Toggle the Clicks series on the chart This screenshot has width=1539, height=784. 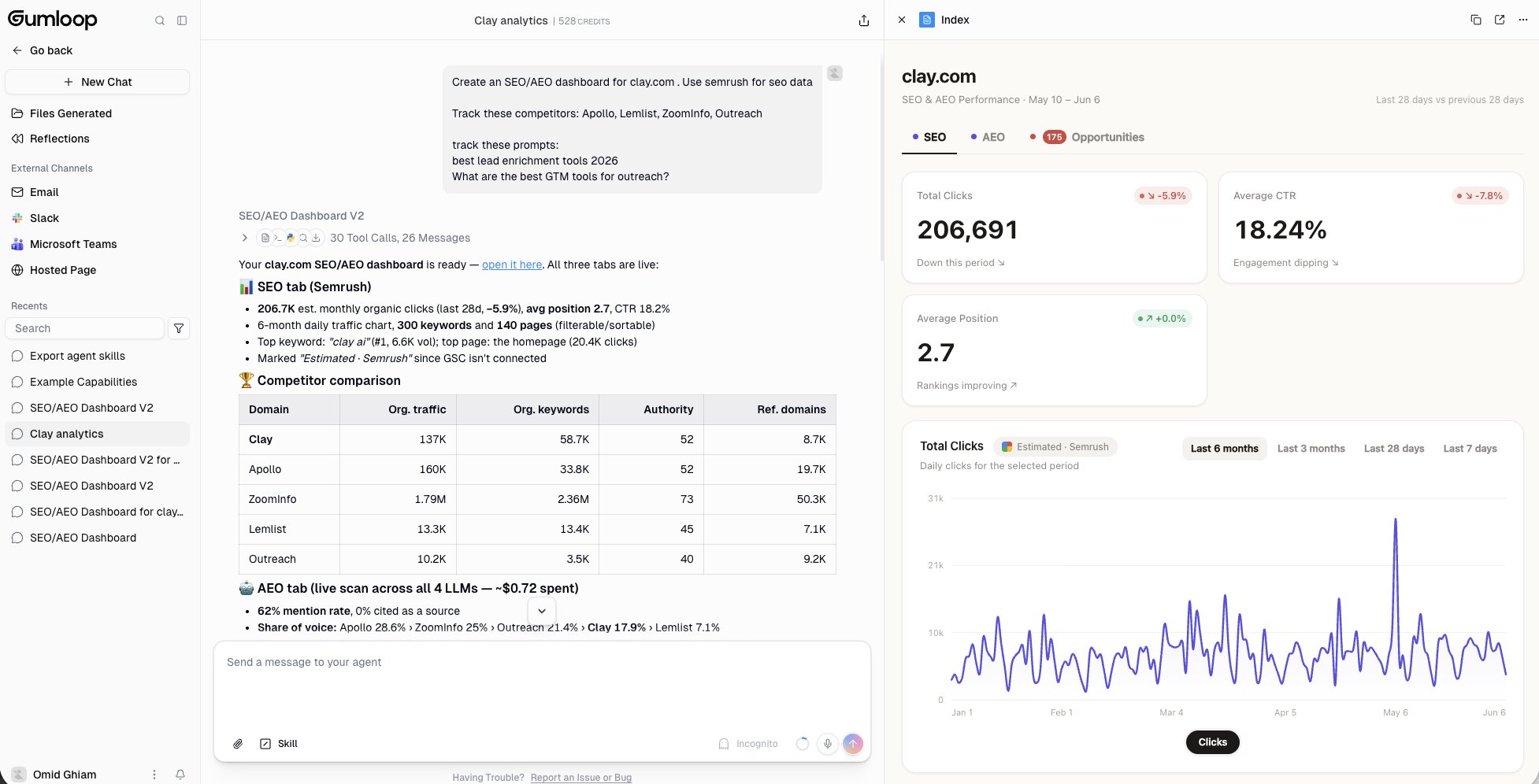coord(1213,742)
